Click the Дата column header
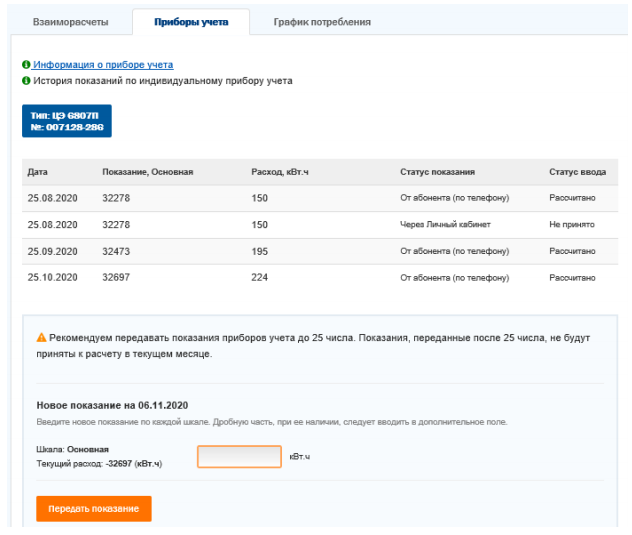The height and width of the screenshot is (535, 632). point(37,172)
